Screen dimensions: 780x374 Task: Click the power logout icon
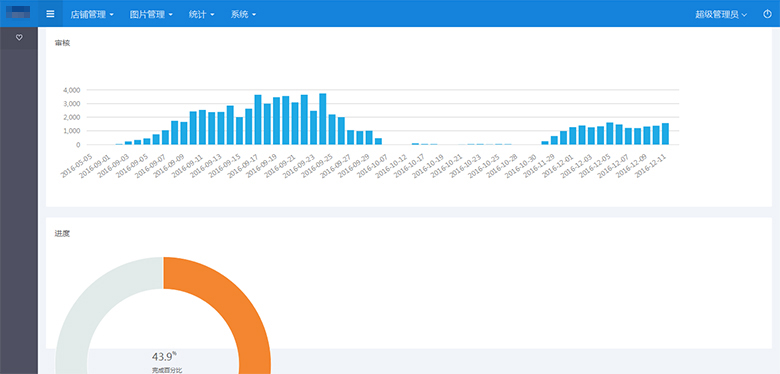767,14
